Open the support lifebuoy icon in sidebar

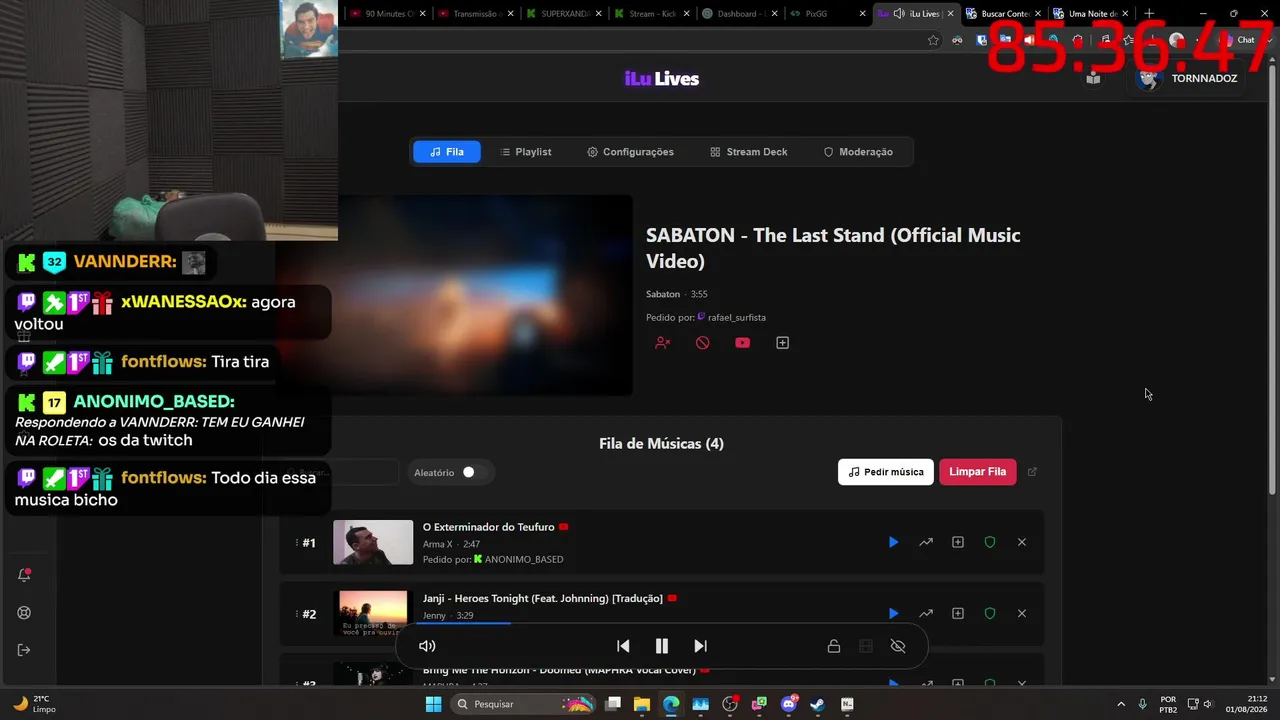[25, 613]
